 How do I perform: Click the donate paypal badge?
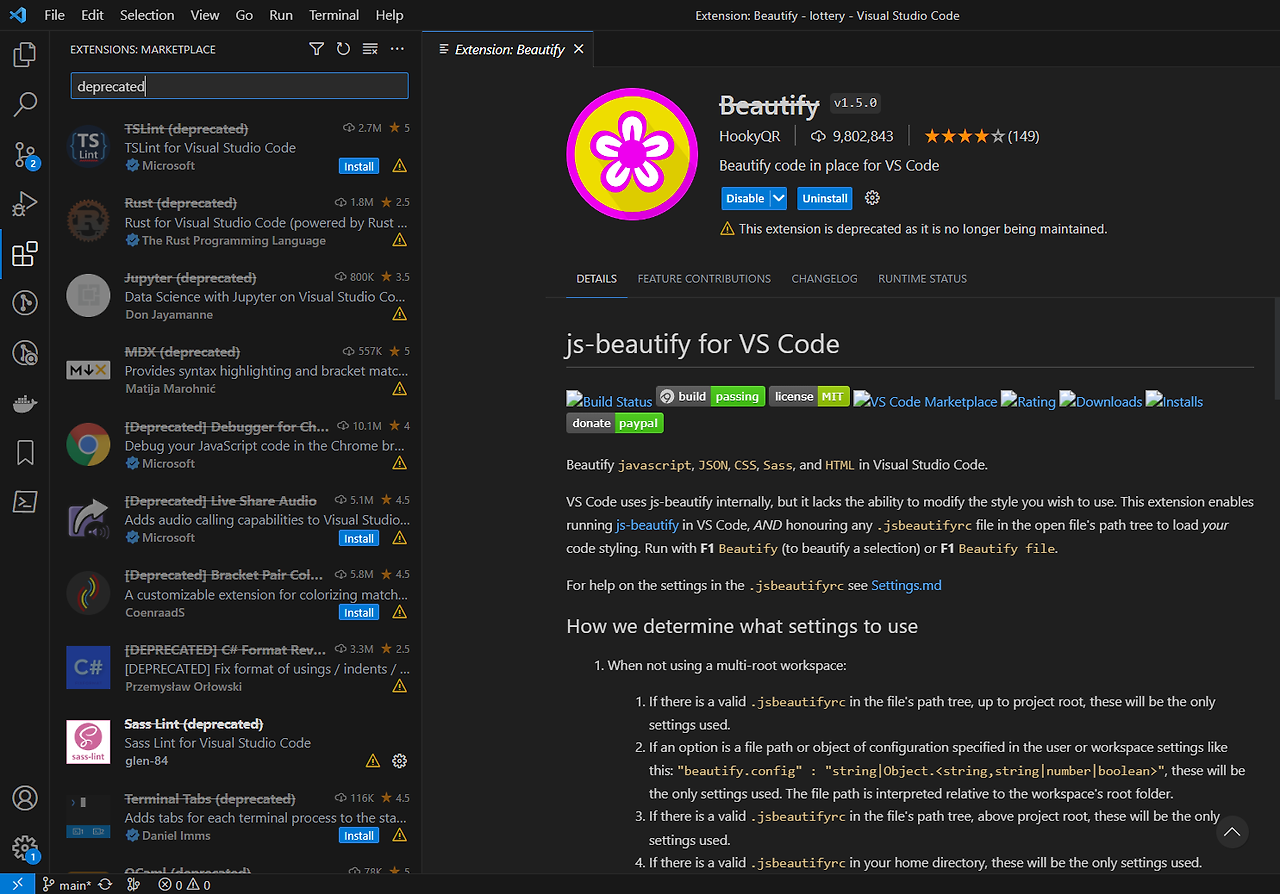pyautogui.click(x=615, y=423)
